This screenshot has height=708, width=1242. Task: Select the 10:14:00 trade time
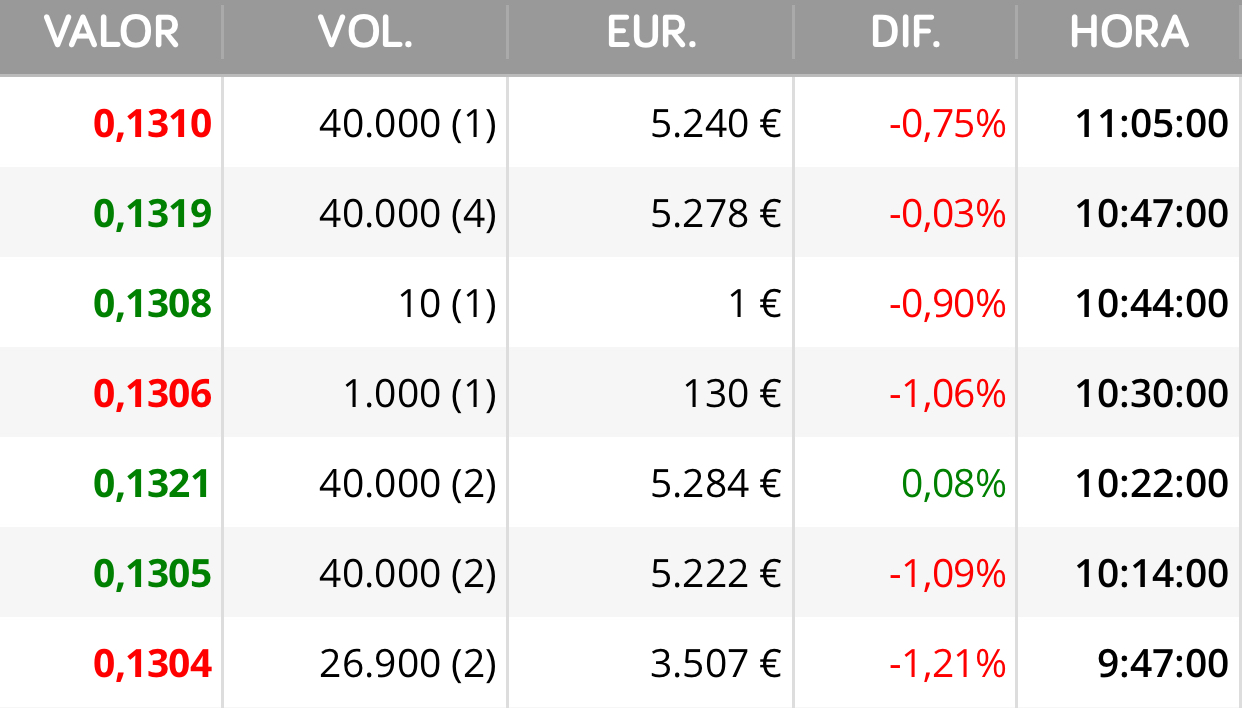coord(1152,574)
